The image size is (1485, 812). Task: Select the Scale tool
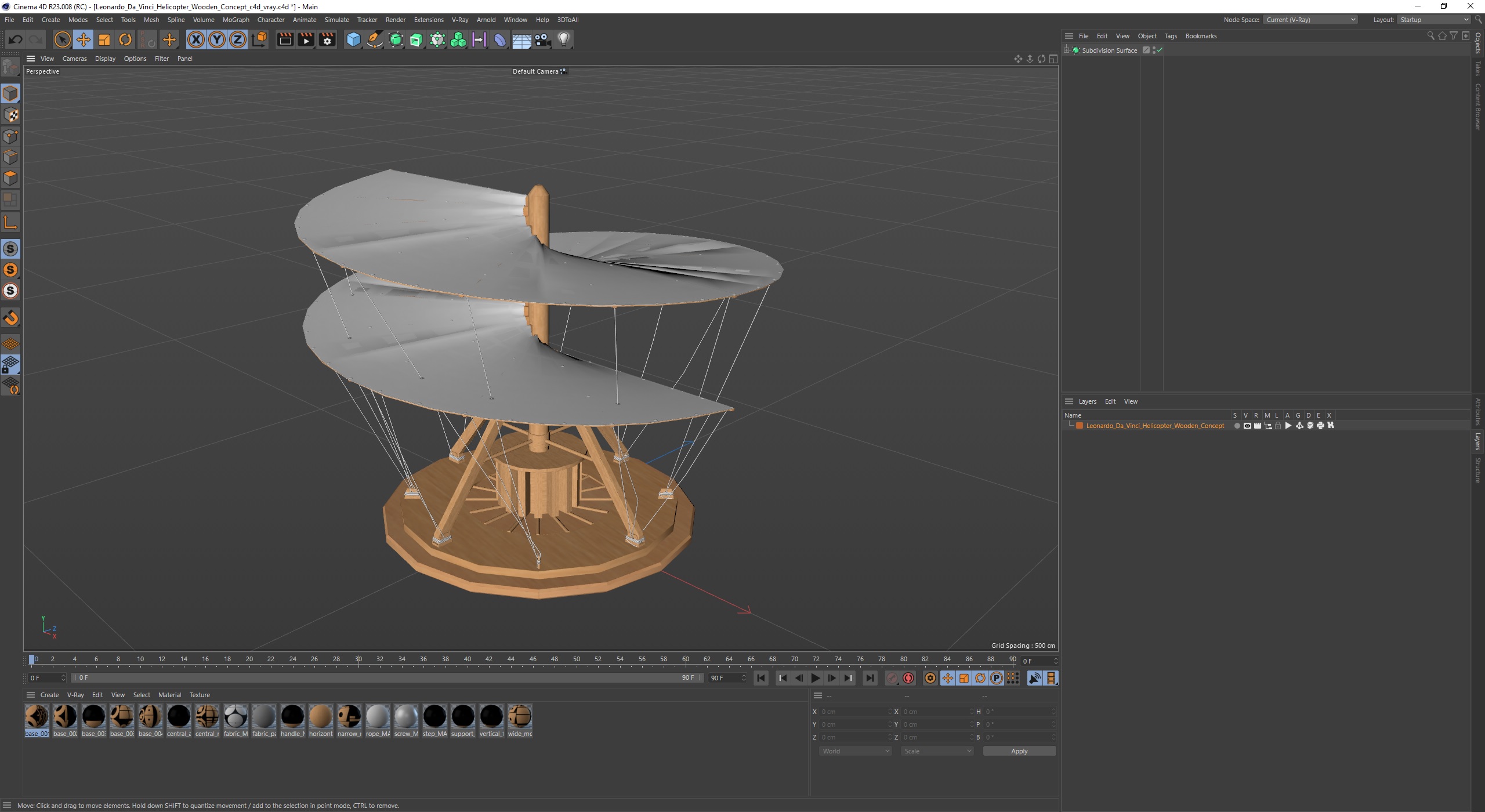click(x=104, y=39)
